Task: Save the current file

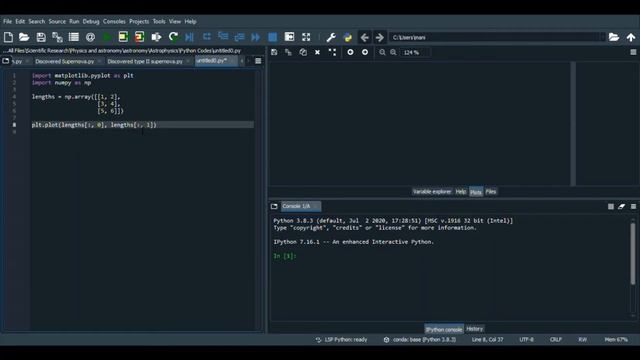Action: [41, 37]
